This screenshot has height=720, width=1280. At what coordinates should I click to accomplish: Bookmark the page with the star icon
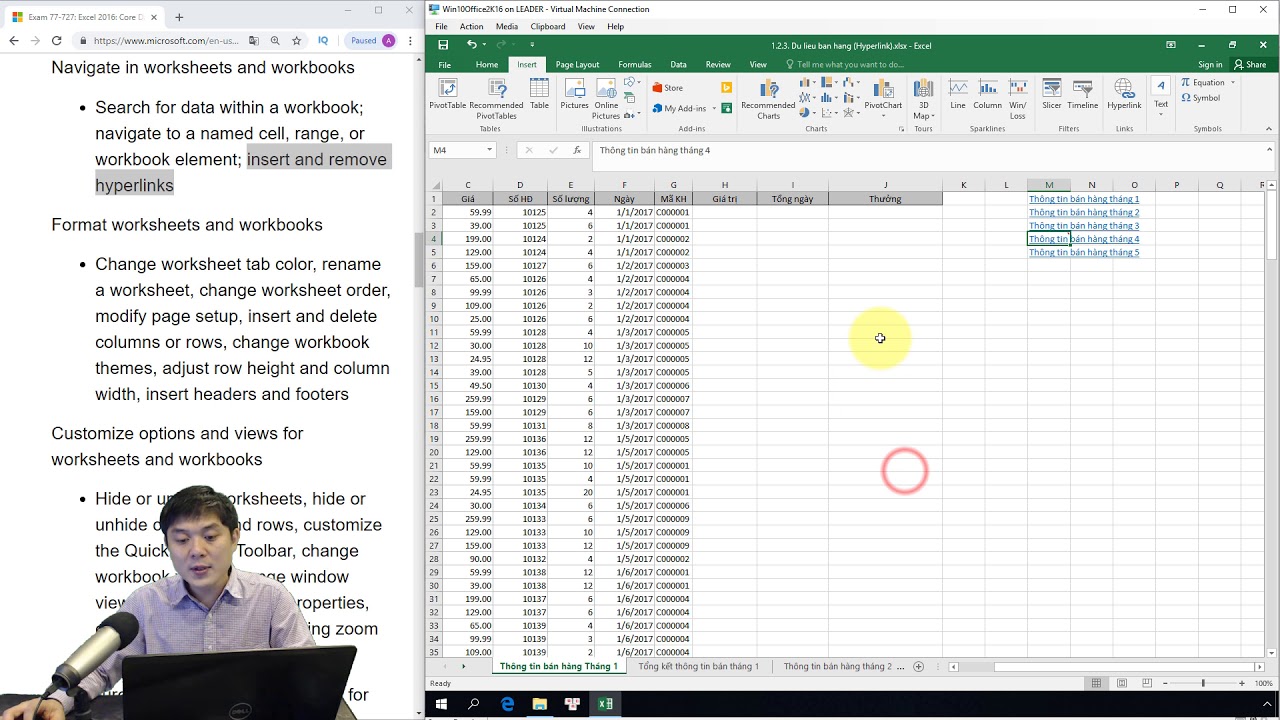297,41
